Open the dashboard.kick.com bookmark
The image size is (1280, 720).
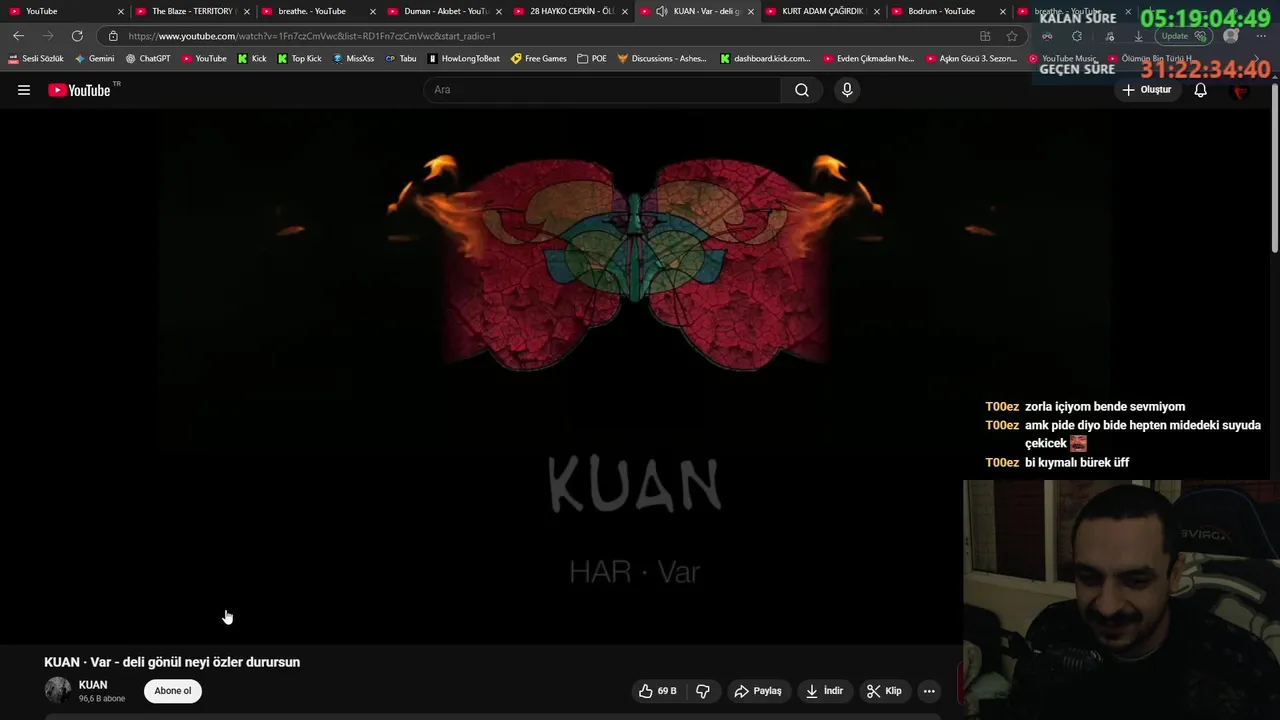(766, 59)
